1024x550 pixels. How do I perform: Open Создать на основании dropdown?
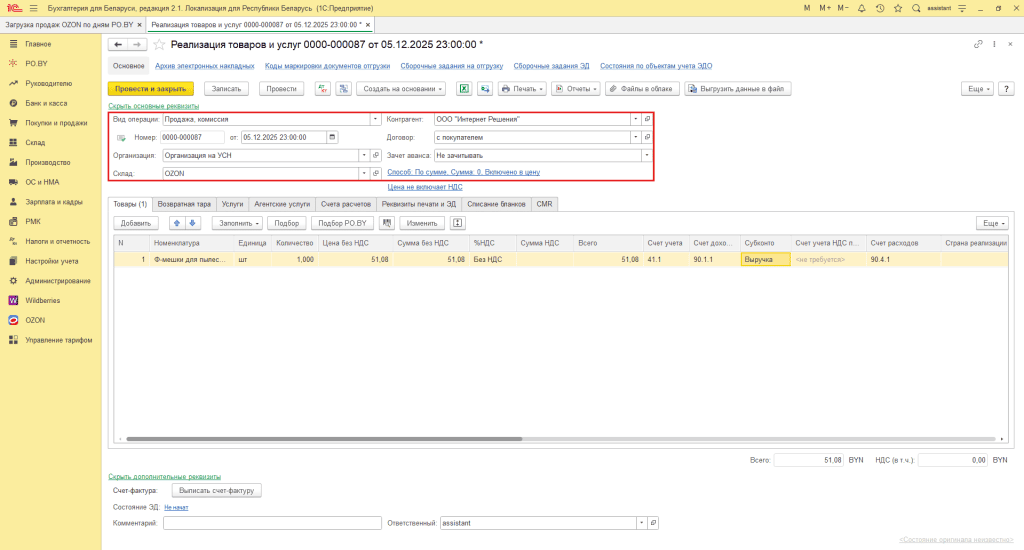(x=401, y=89)
